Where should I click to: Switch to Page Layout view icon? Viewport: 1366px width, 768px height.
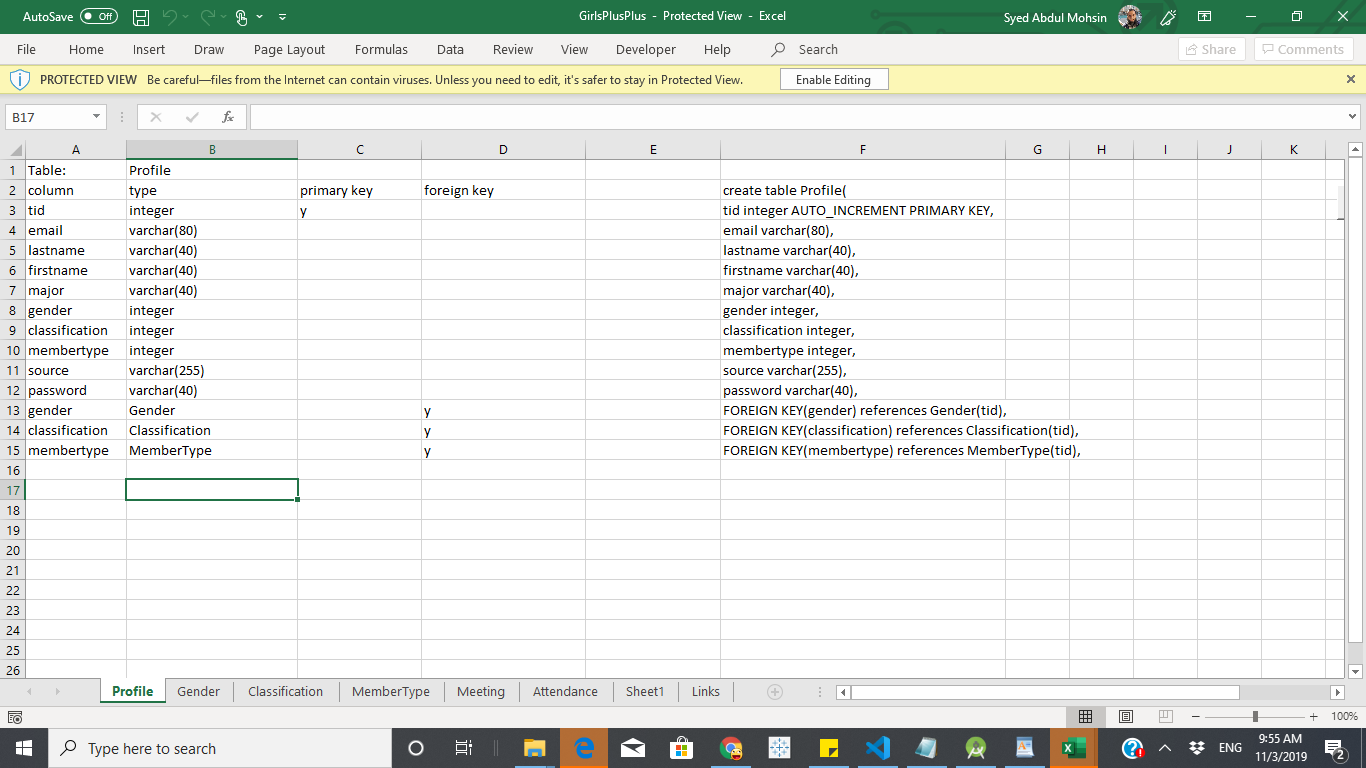(x=1126, y=716)
